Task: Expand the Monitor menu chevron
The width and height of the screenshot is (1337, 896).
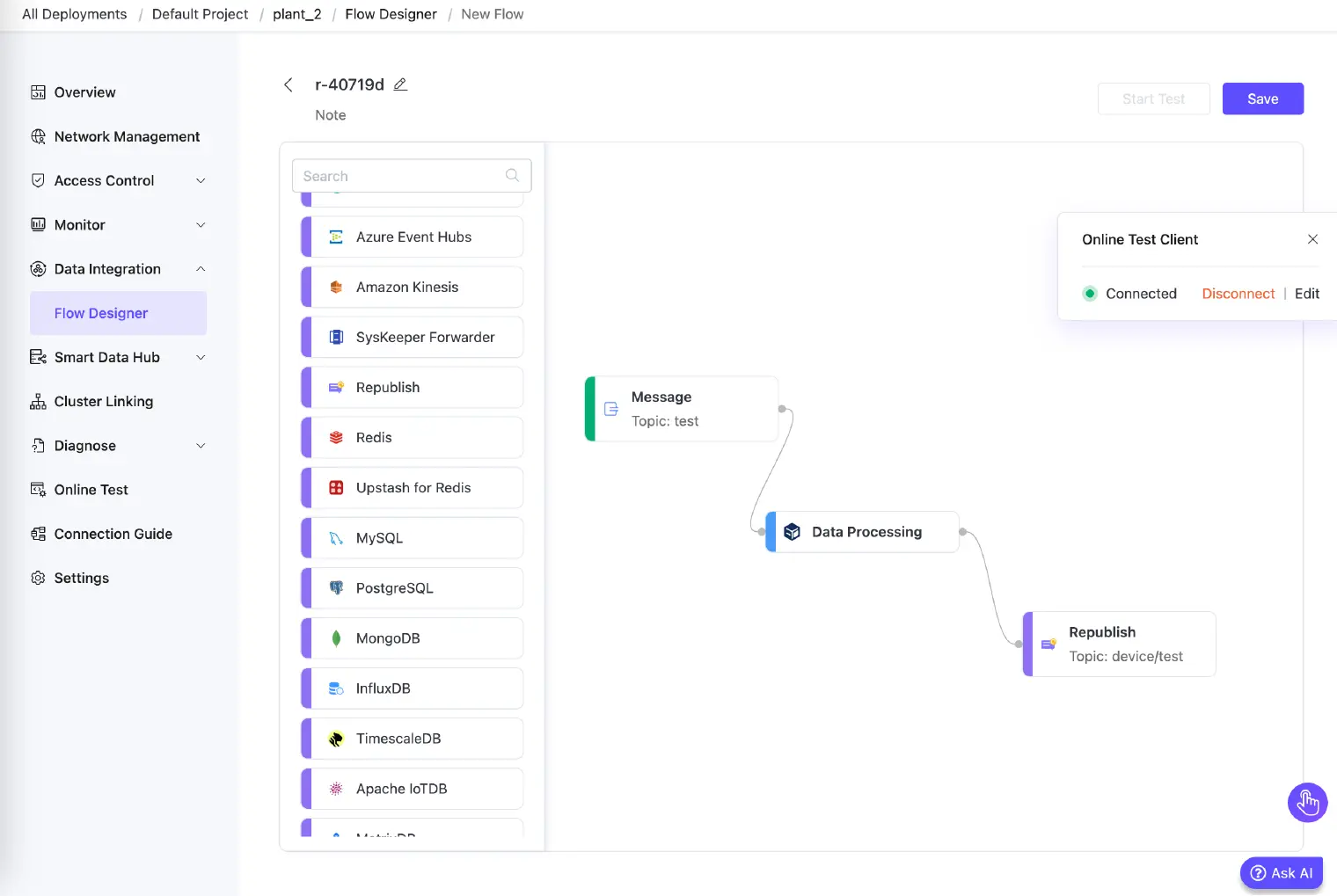Action: 201,224
